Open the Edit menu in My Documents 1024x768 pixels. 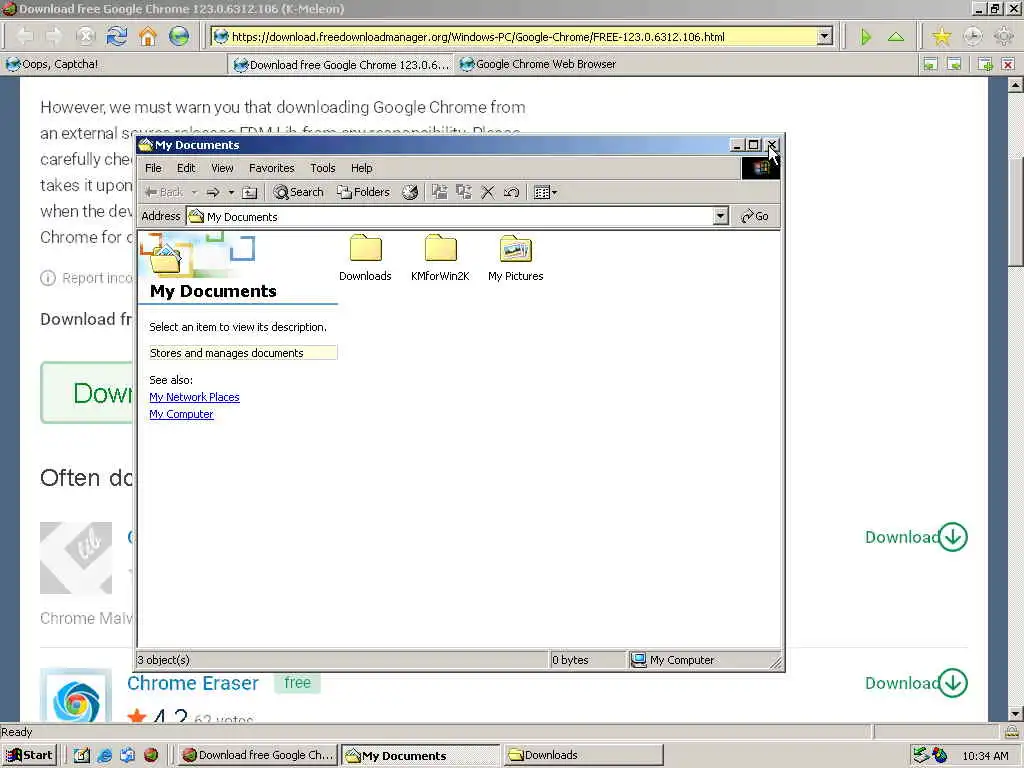(186, 168)
